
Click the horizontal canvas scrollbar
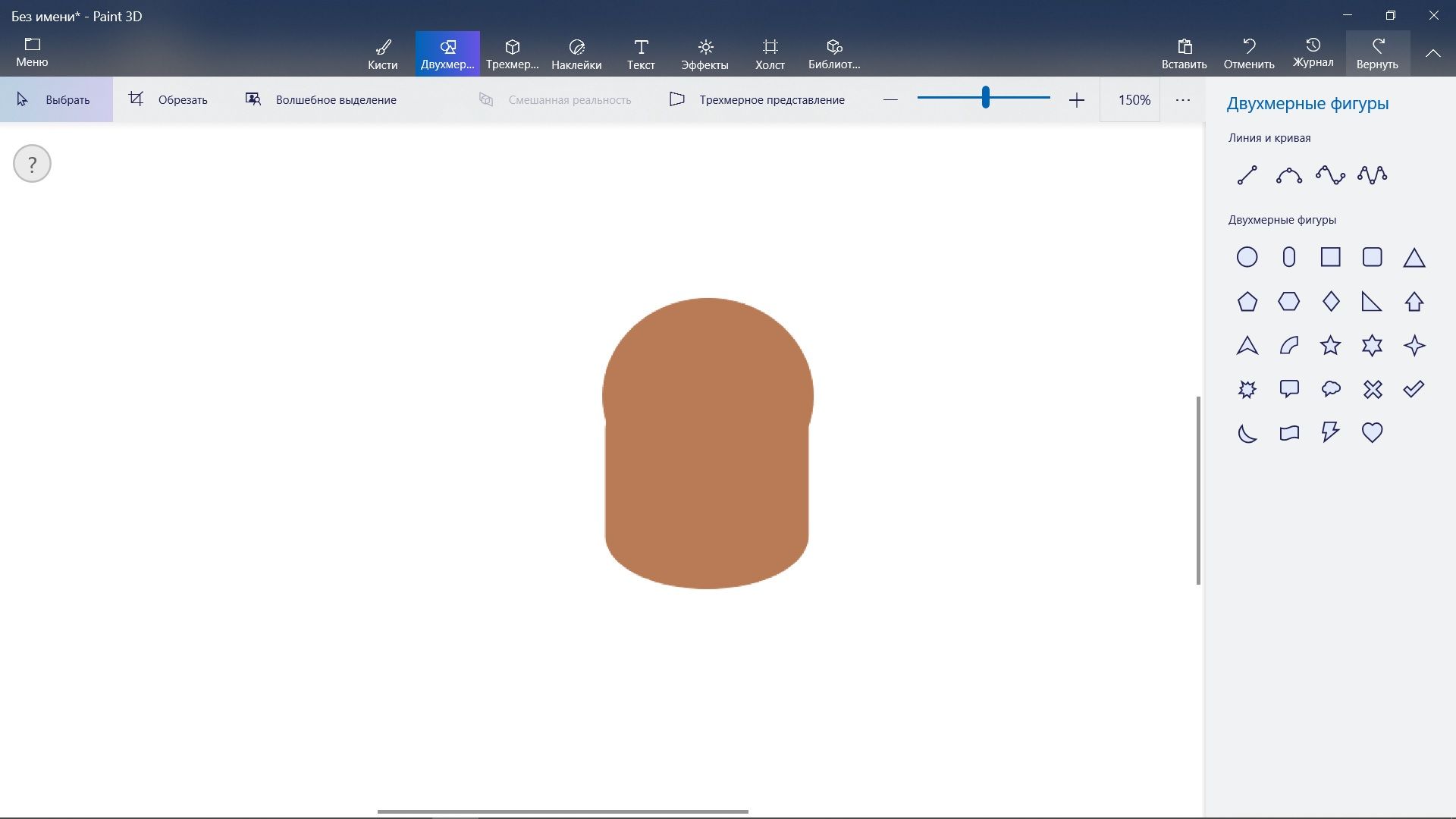tap(563, 811)
